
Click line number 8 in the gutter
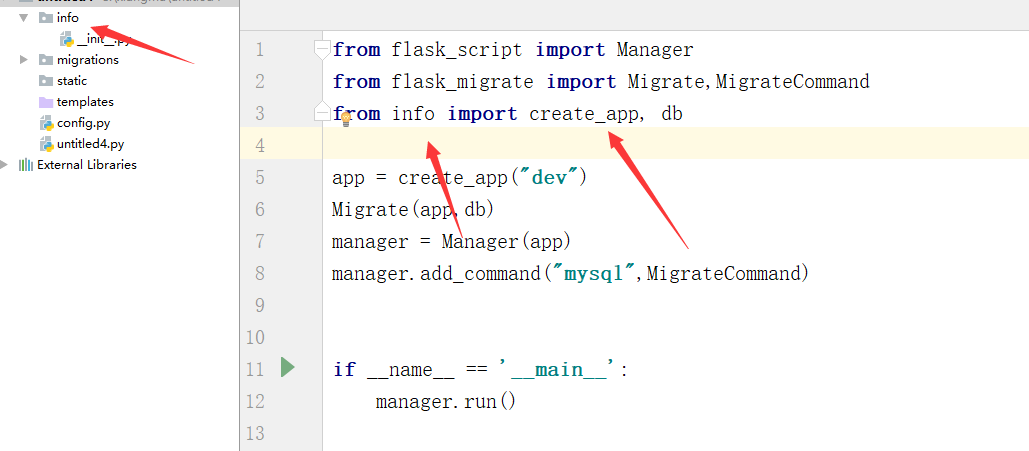(260, 273)
